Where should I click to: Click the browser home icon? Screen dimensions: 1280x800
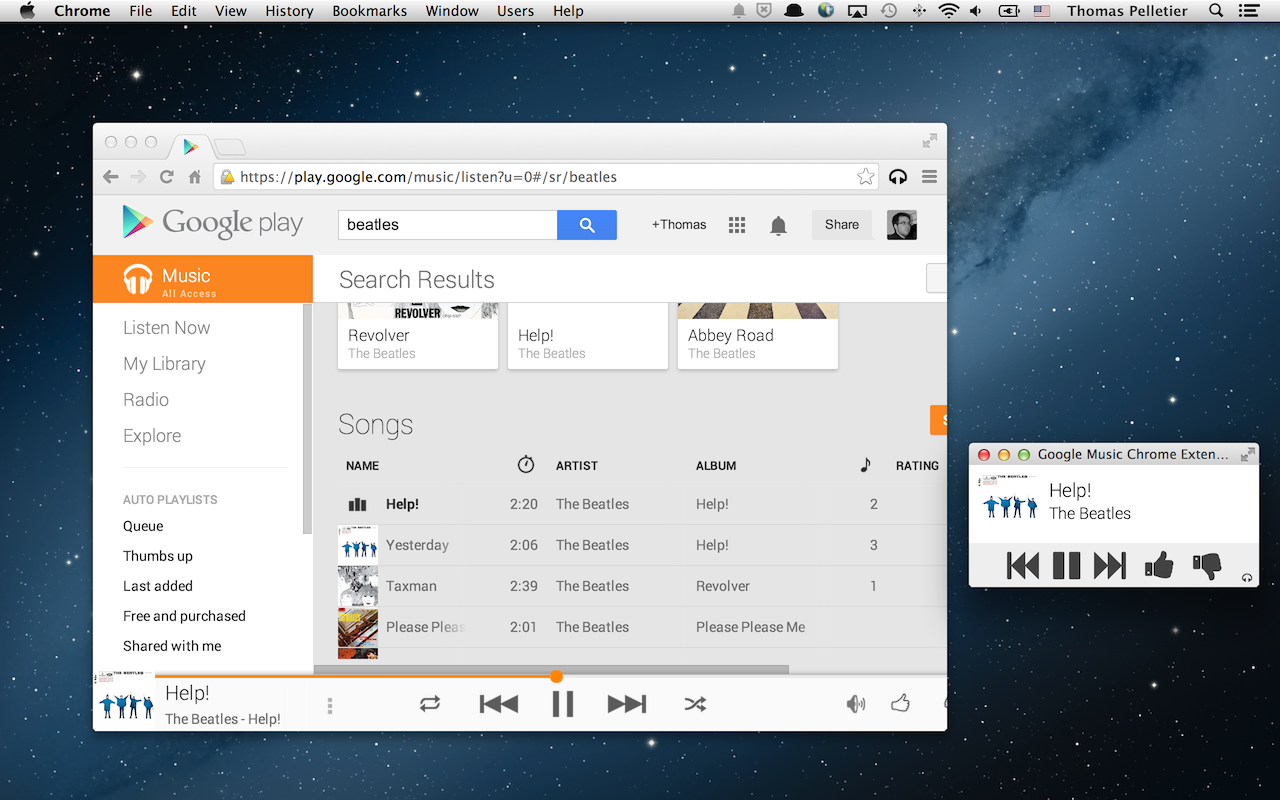click(195, 177)
